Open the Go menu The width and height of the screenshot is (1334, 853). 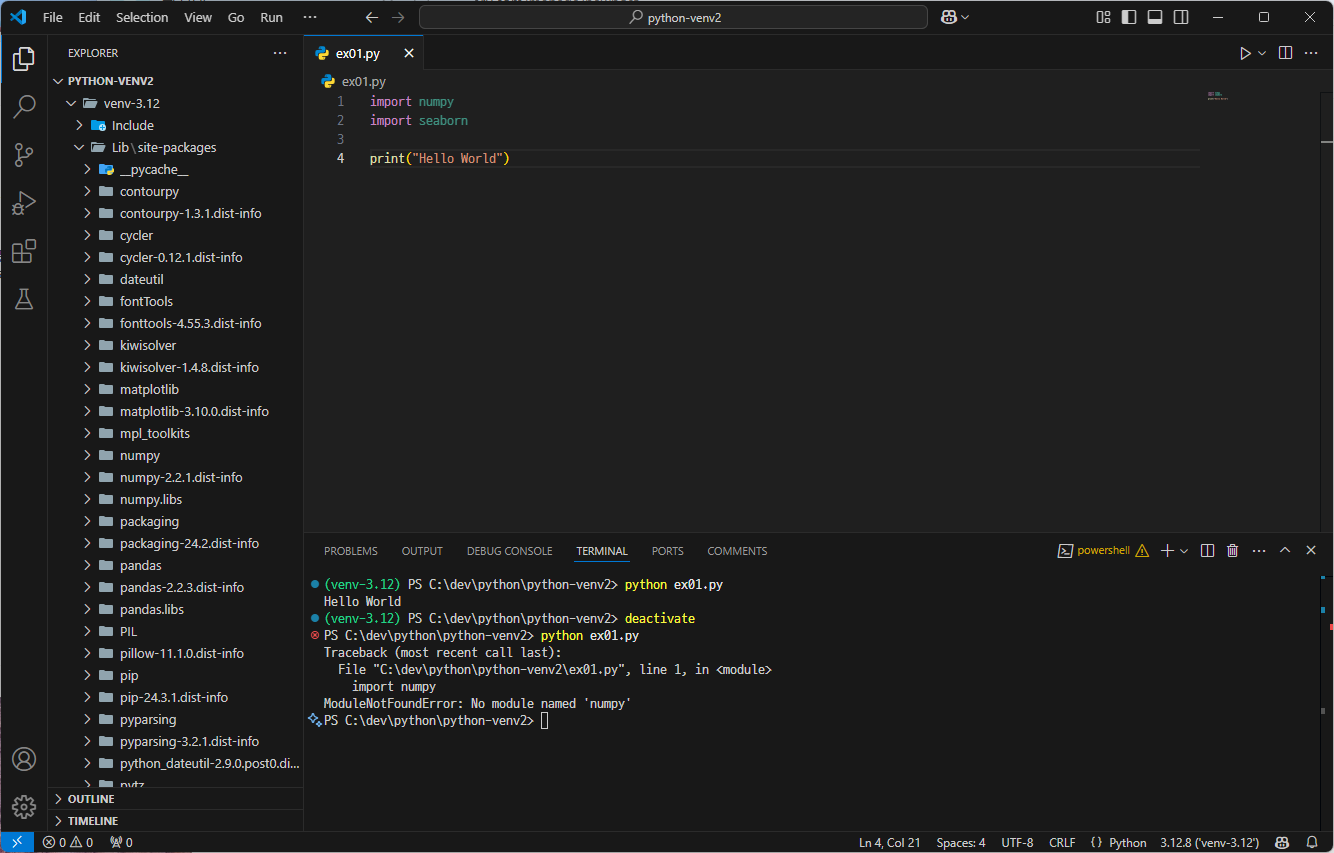coord(236,17)
